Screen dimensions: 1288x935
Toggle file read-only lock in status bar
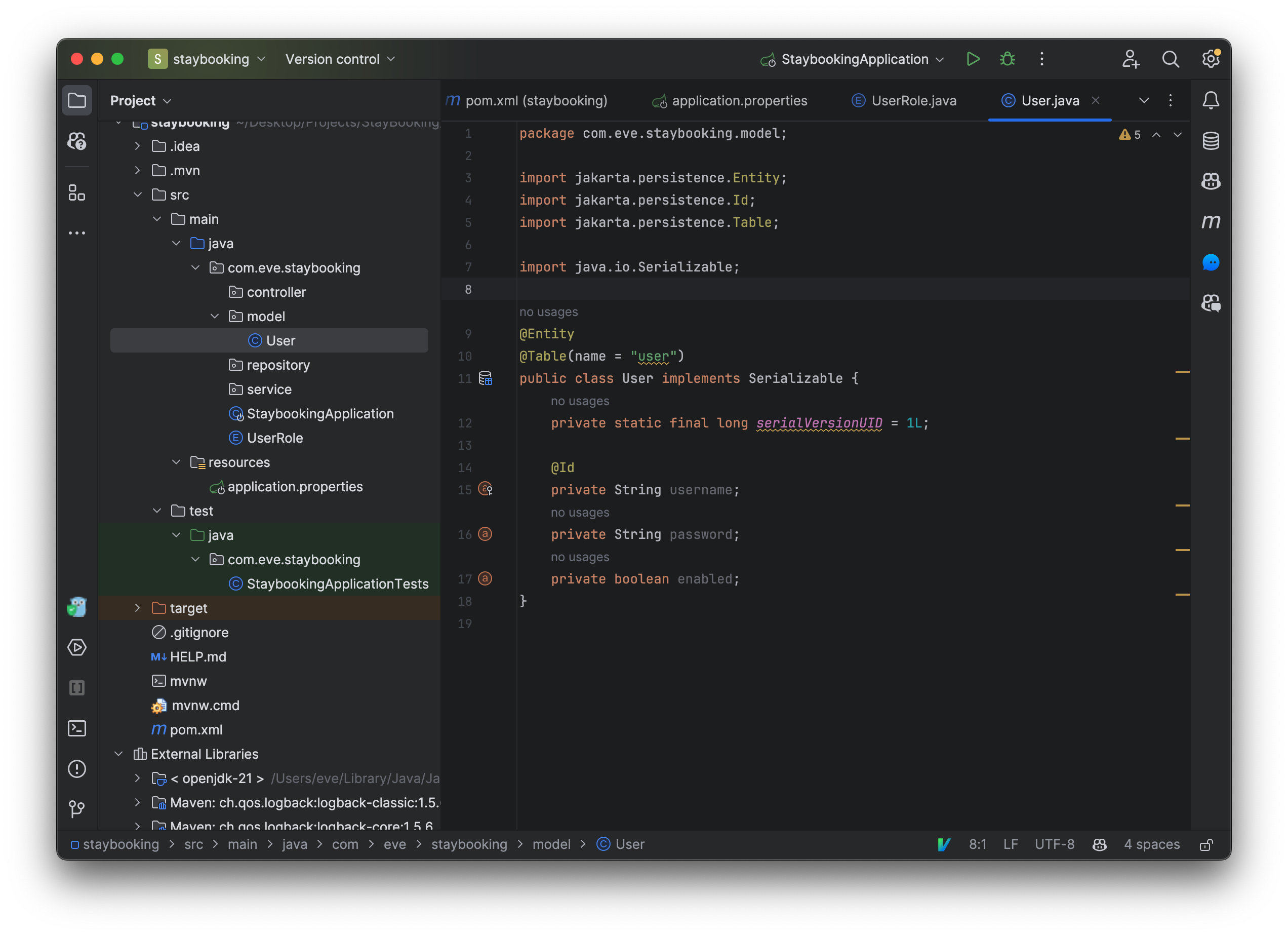coord(1207,845)
